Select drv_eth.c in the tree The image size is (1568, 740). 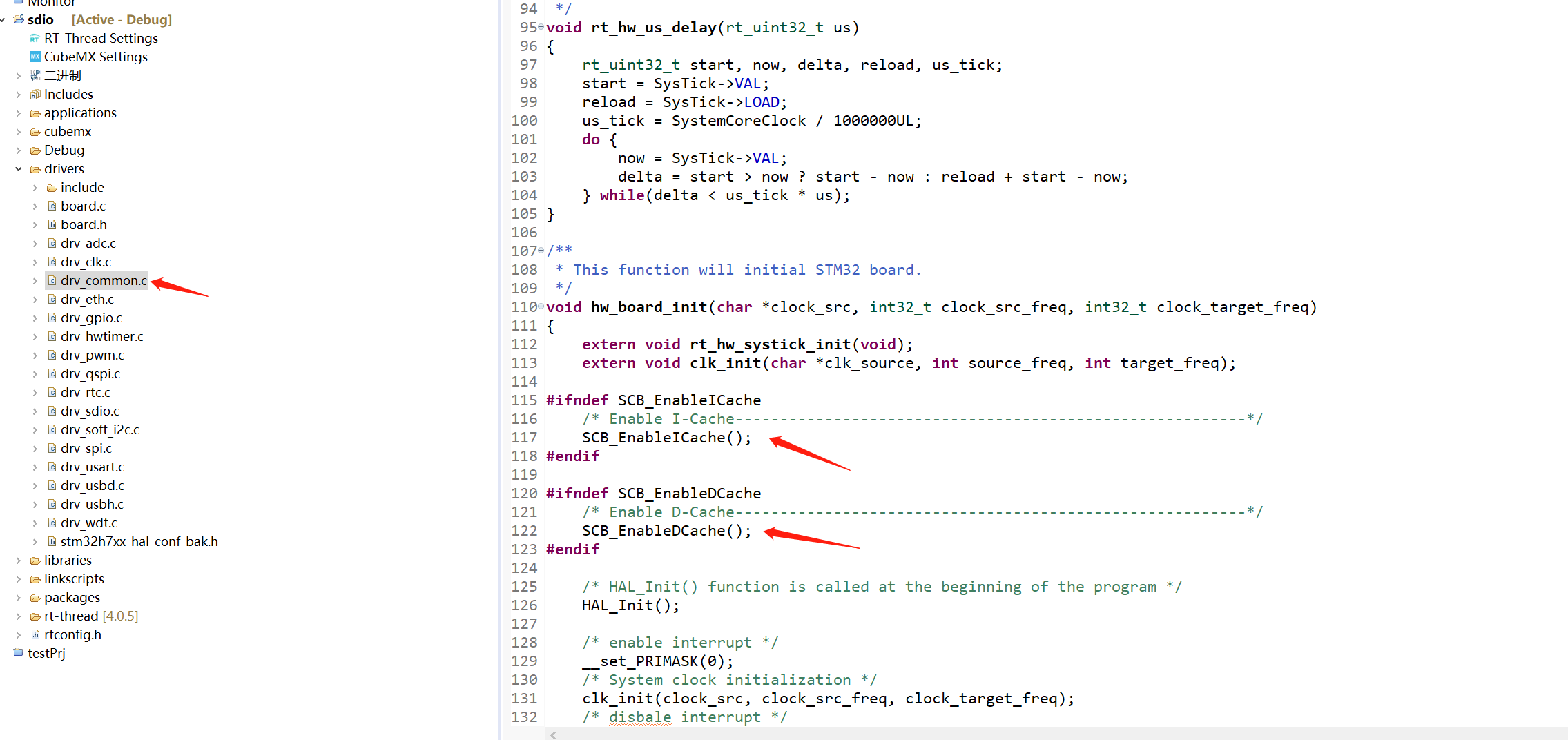pyautogui.click(x=87, y=299)
